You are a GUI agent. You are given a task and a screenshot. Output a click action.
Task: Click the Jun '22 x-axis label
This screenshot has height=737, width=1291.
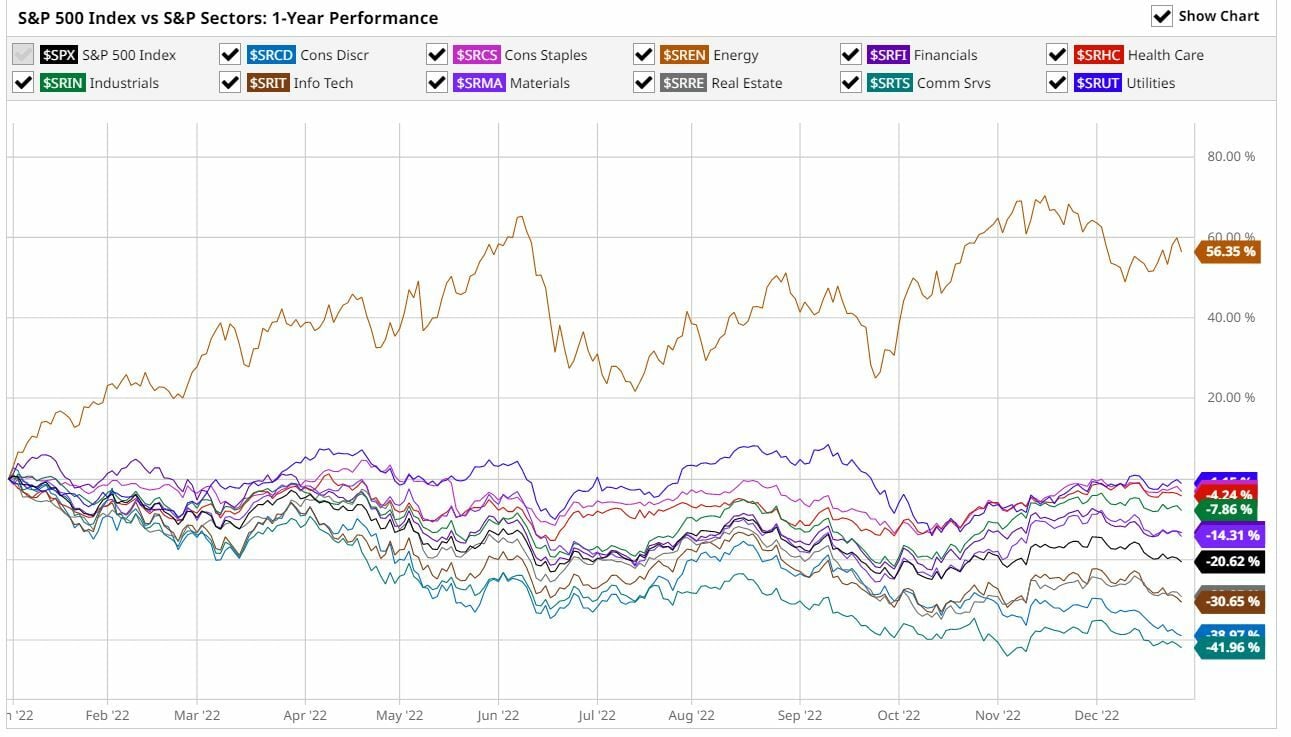pyautogui.click(x=498, y=715)
